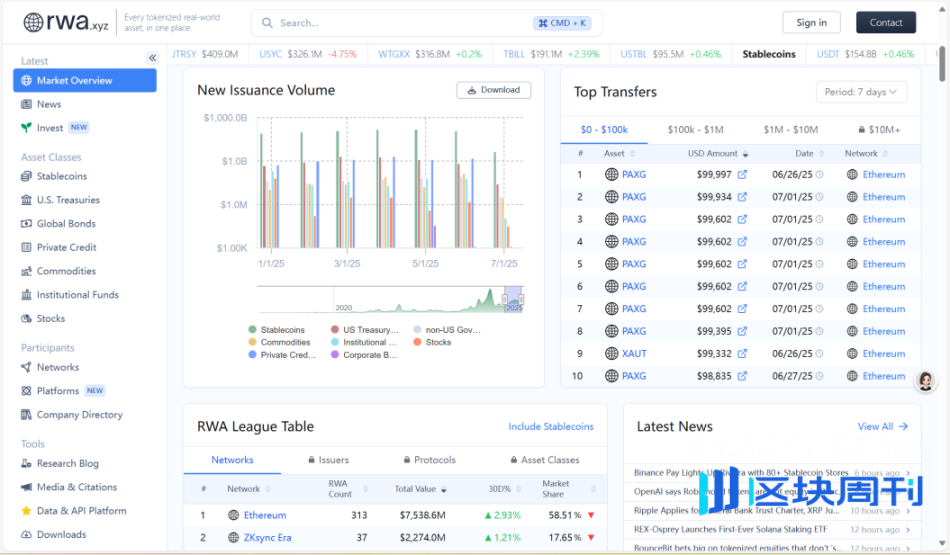Click the Commodities icon
This screenshot has height=555, width=950.
(26, 271)
